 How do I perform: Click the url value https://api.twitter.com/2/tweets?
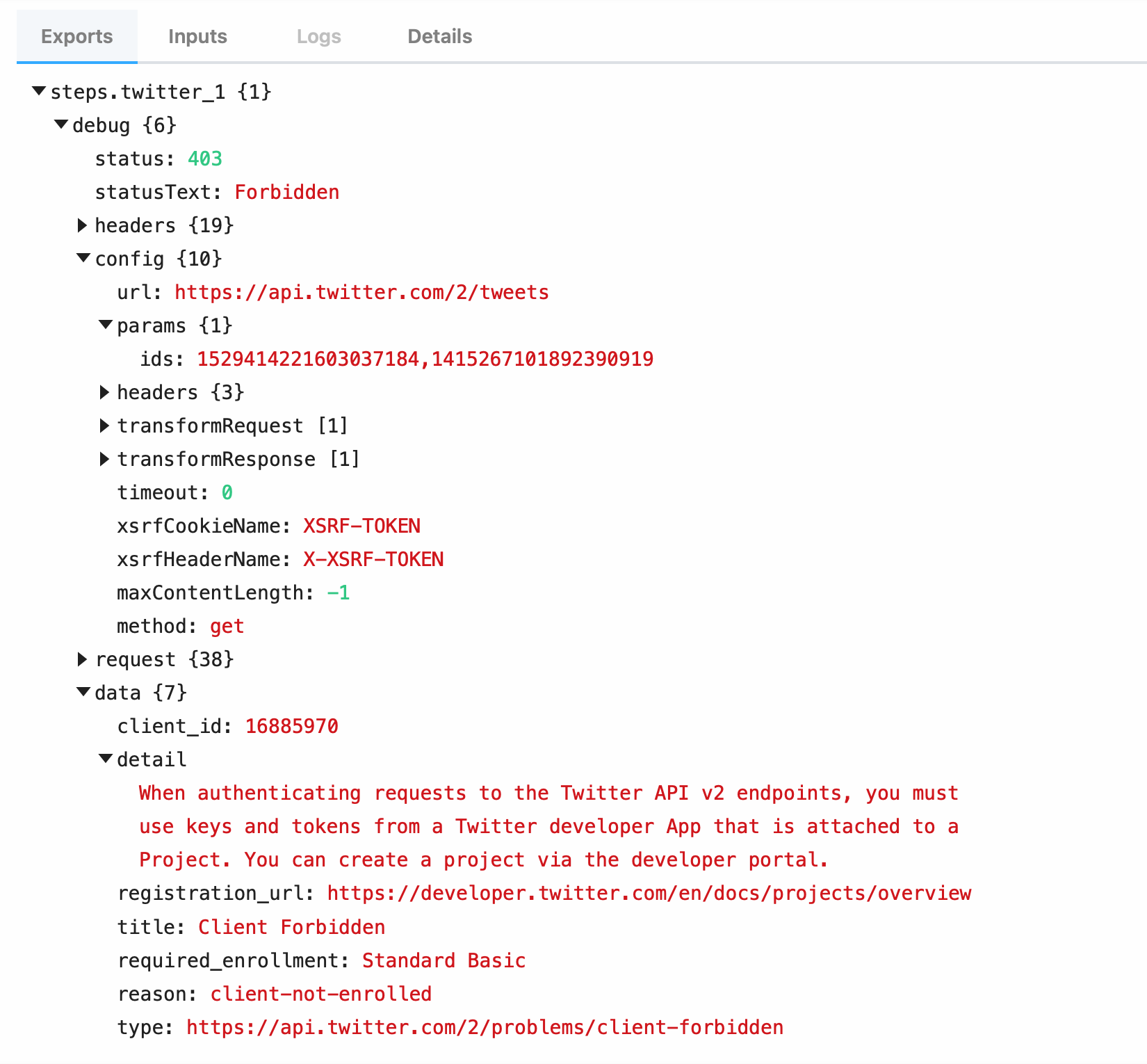point(361,292)
